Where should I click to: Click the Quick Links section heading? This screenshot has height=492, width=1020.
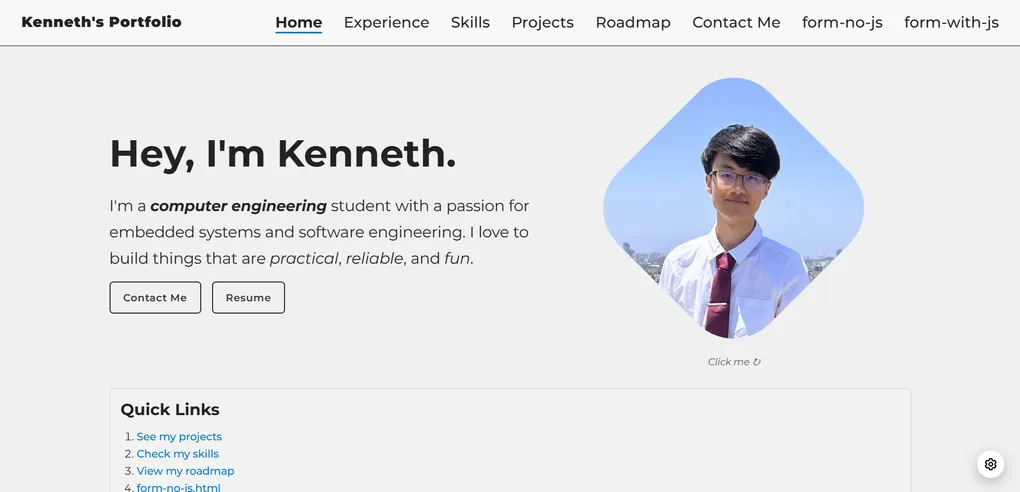[x=170, y=410]
